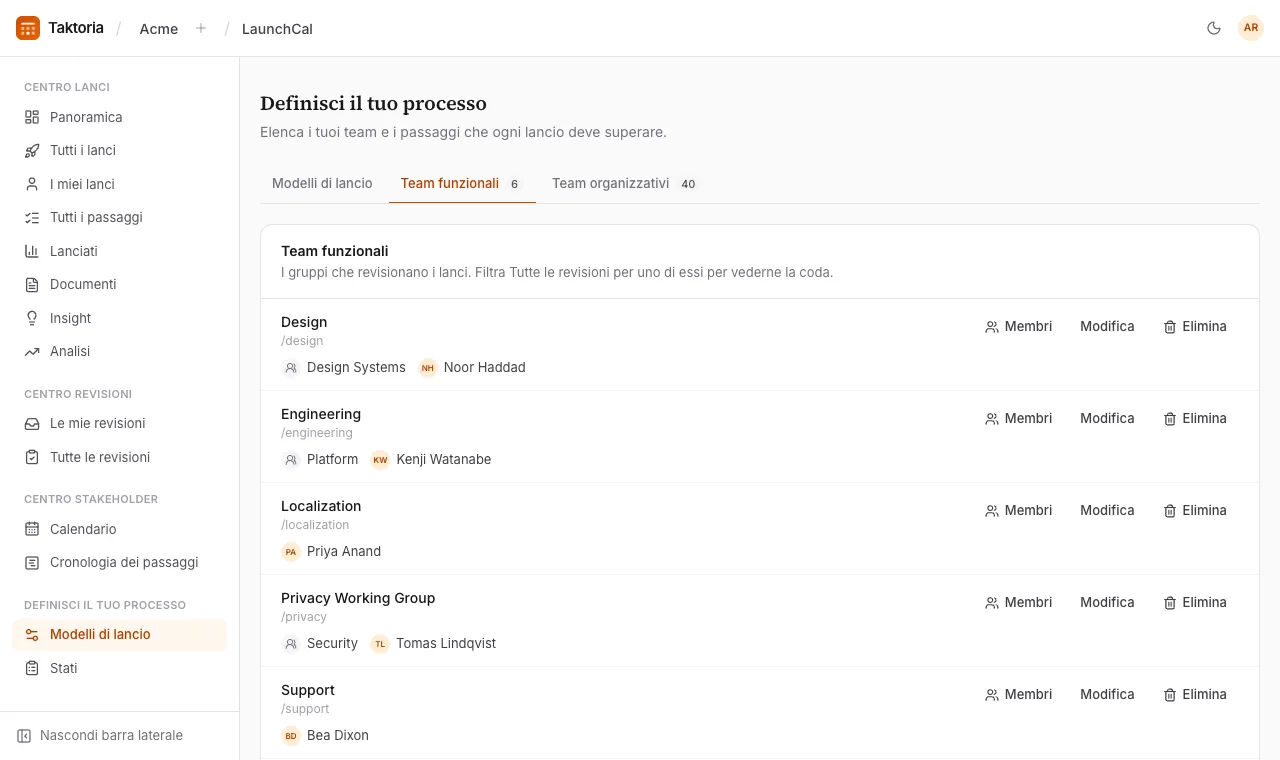This screenshot has width=1280, height=760.
Task: Open Membri for Design team
Action: [x=1018, y=326]
